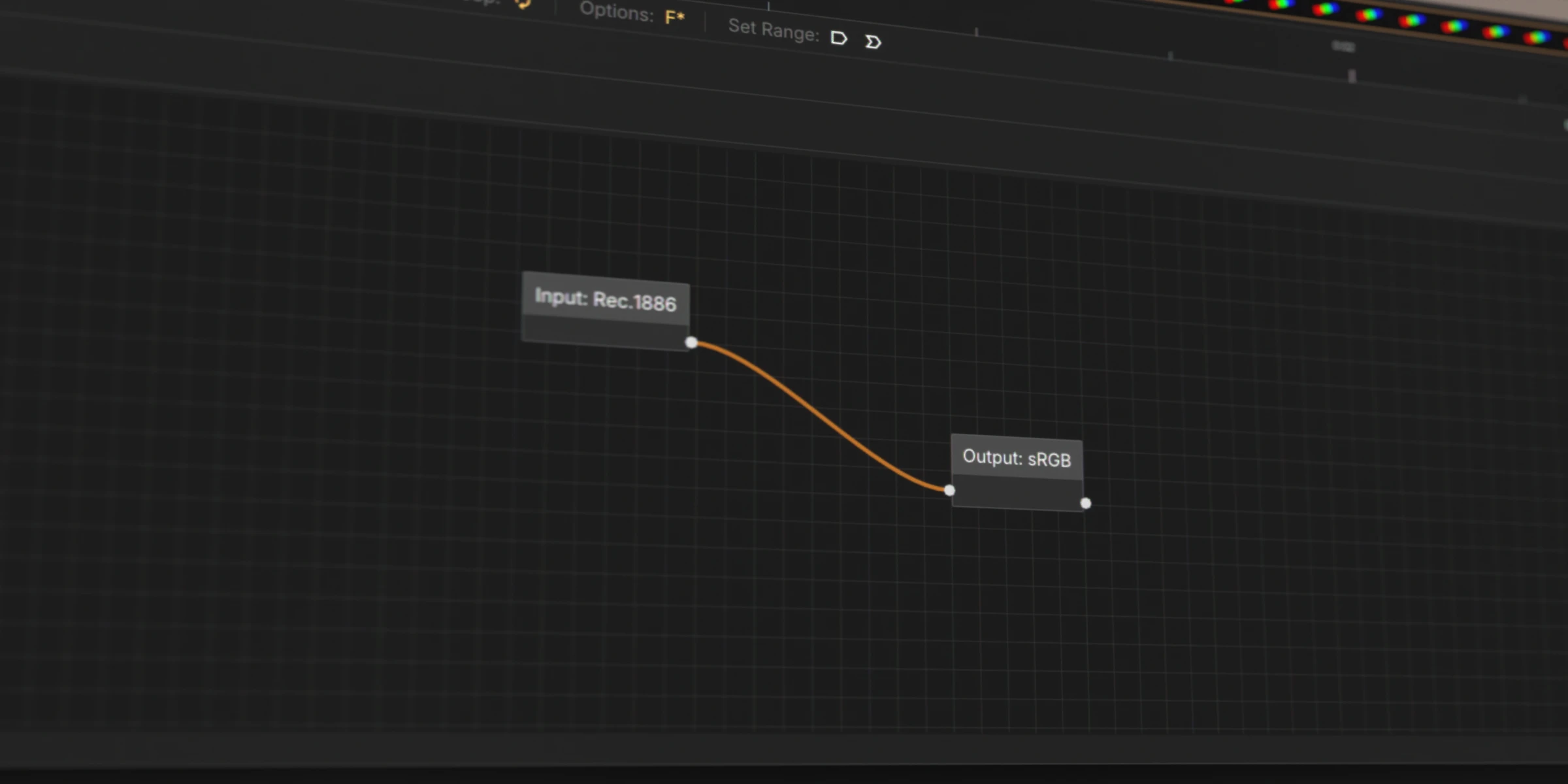Toggle the orange F* options icon

click(x=674, y=18)
